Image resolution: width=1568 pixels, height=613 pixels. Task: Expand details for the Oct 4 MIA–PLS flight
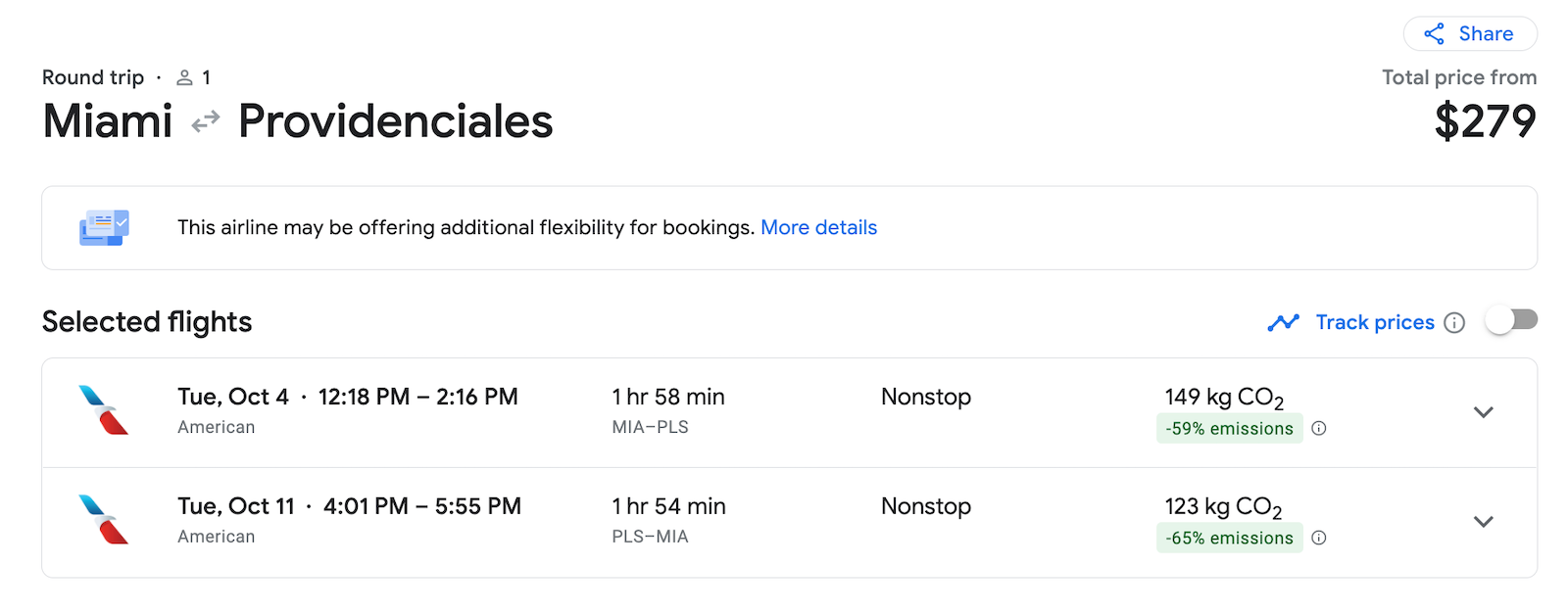pyautogui.click(x=1483, y=412)
